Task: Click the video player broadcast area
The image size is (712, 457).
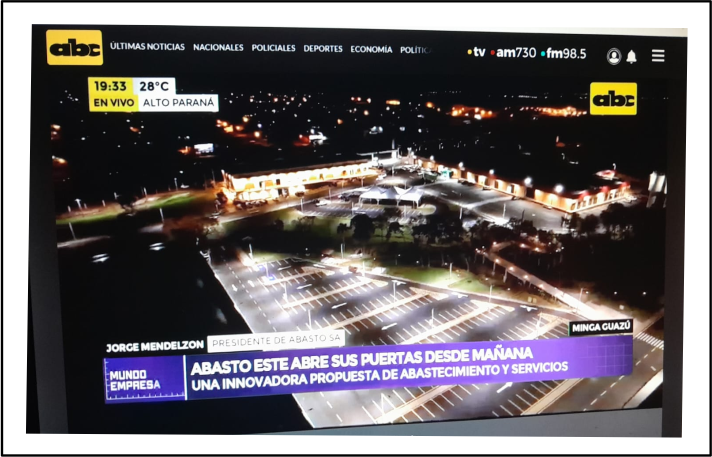Action: (359, 250)
